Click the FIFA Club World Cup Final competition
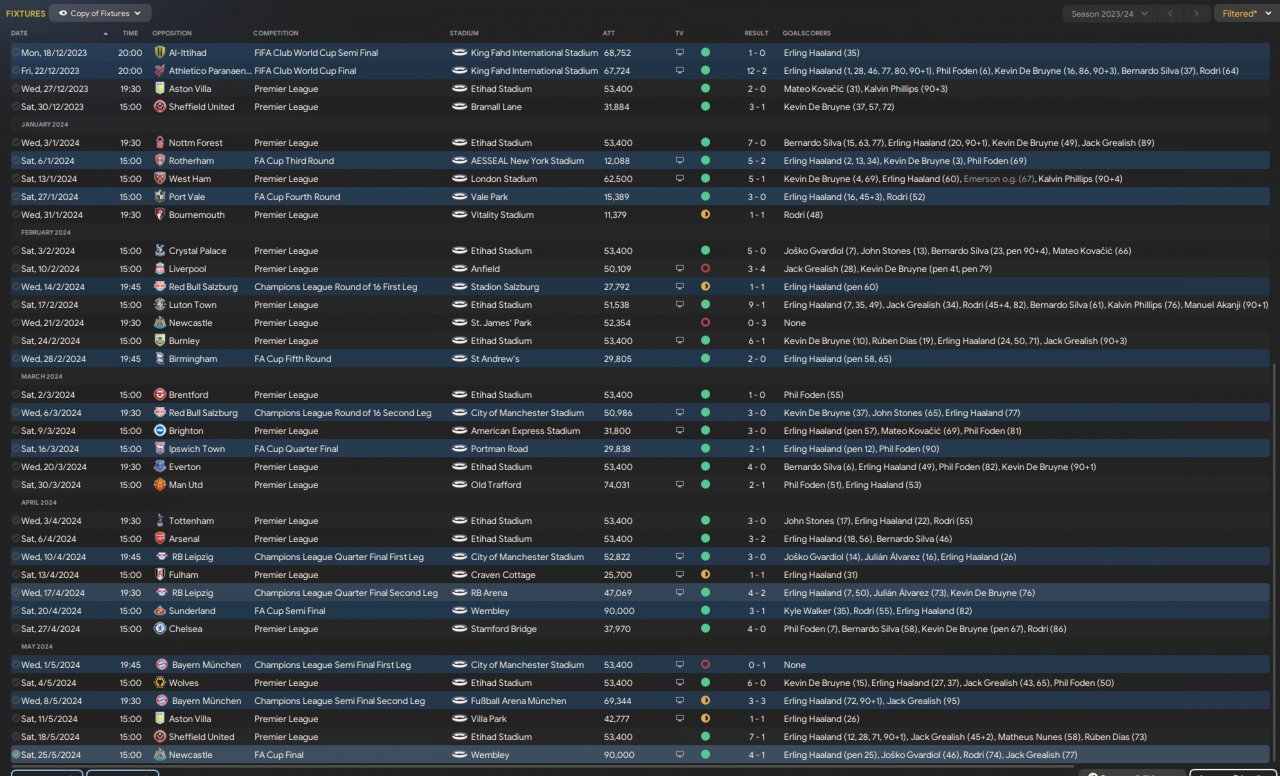Screen dimensions: 1280x776 (305, 70)
